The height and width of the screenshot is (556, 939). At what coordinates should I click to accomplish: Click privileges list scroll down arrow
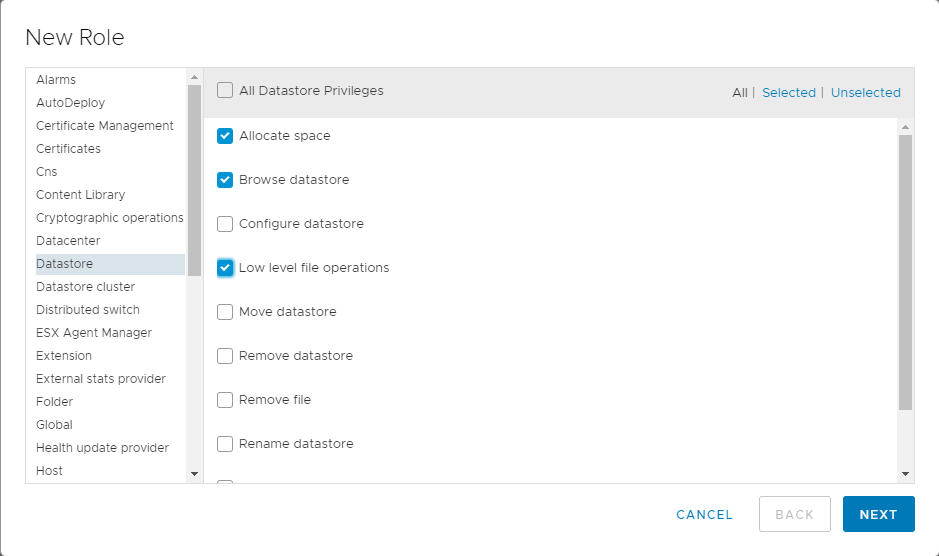click(x=905, y=473)
